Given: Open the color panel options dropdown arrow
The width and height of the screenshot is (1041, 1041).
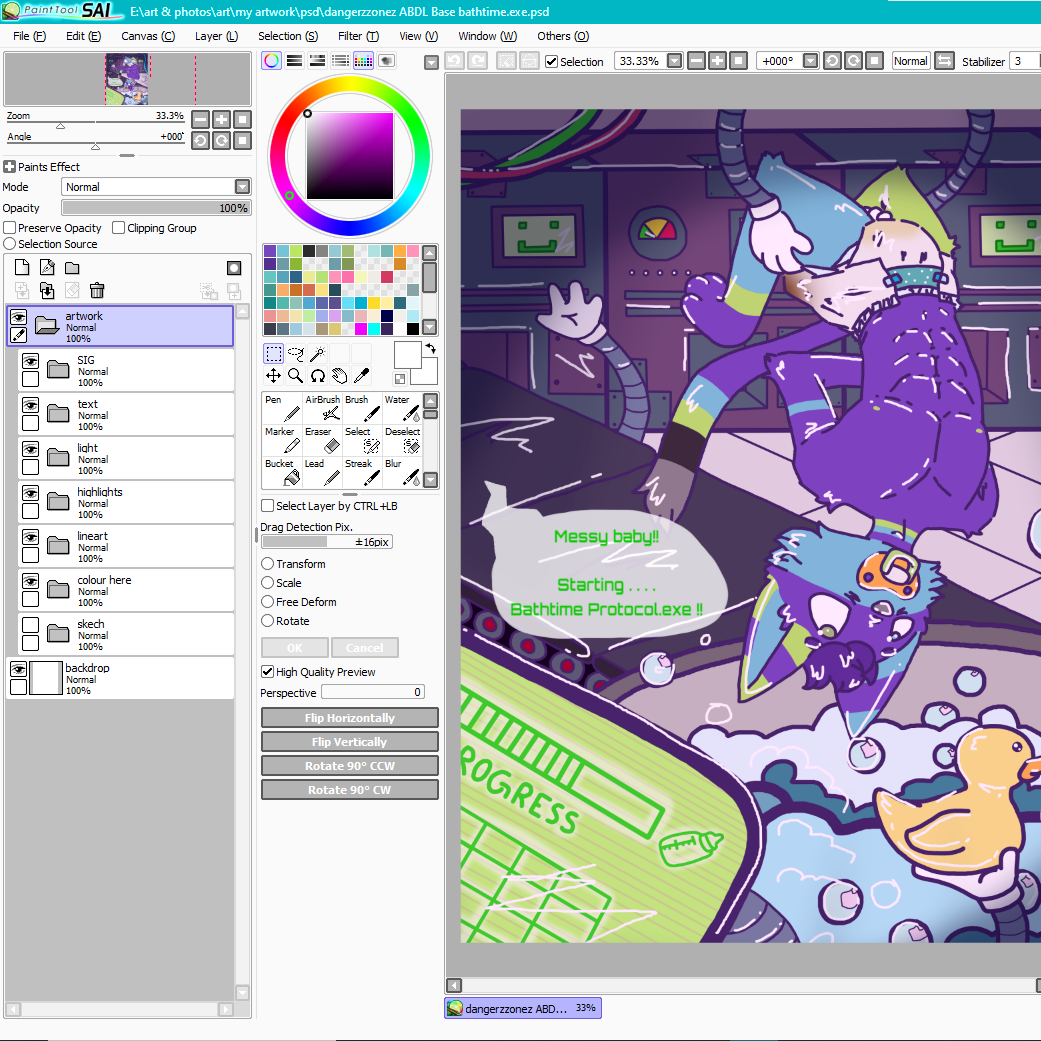Looking at the screenshot, I should click(x=432, y=62).
